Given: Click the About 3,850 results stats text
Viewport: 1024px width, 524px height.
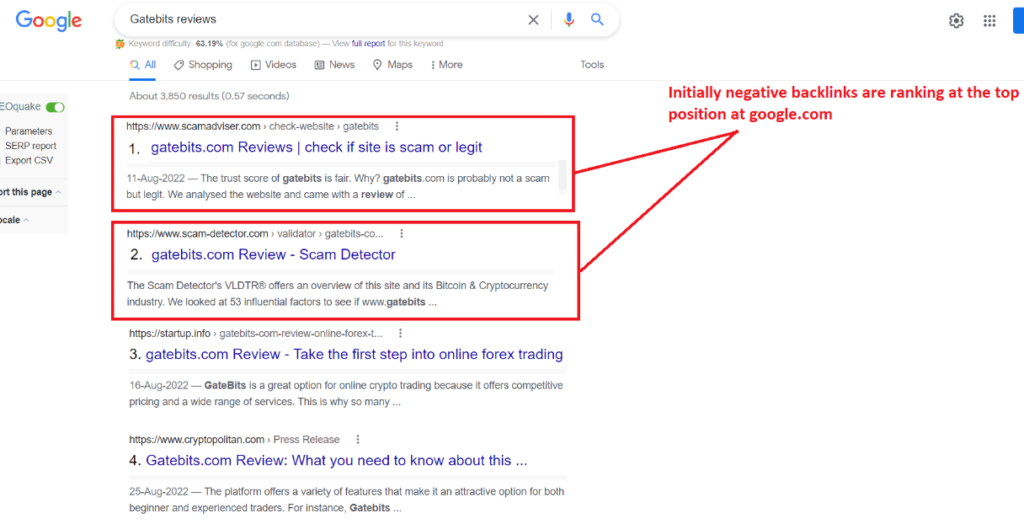Looking at the screenshot, I should point(209,96).
